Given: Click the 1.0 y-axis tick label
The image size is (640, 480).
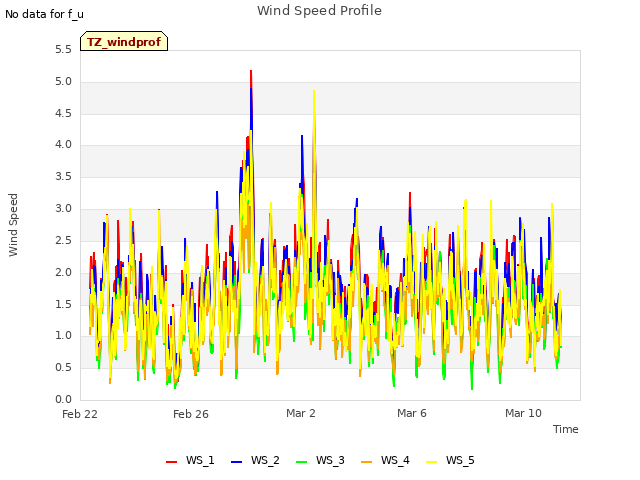Looking at the screenshot, I should pos(63,336).
